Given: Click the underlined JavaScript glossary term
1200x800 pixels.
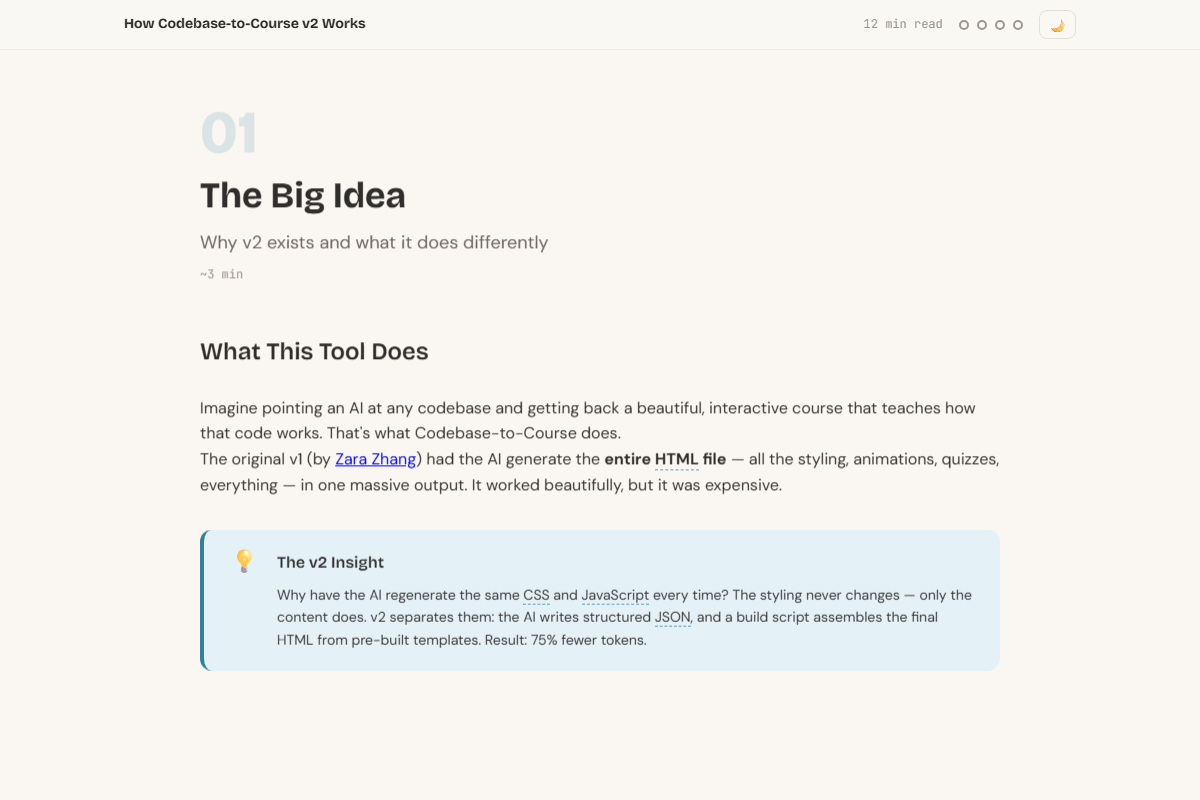Looking at the screenshot, I should coord(615,595).
